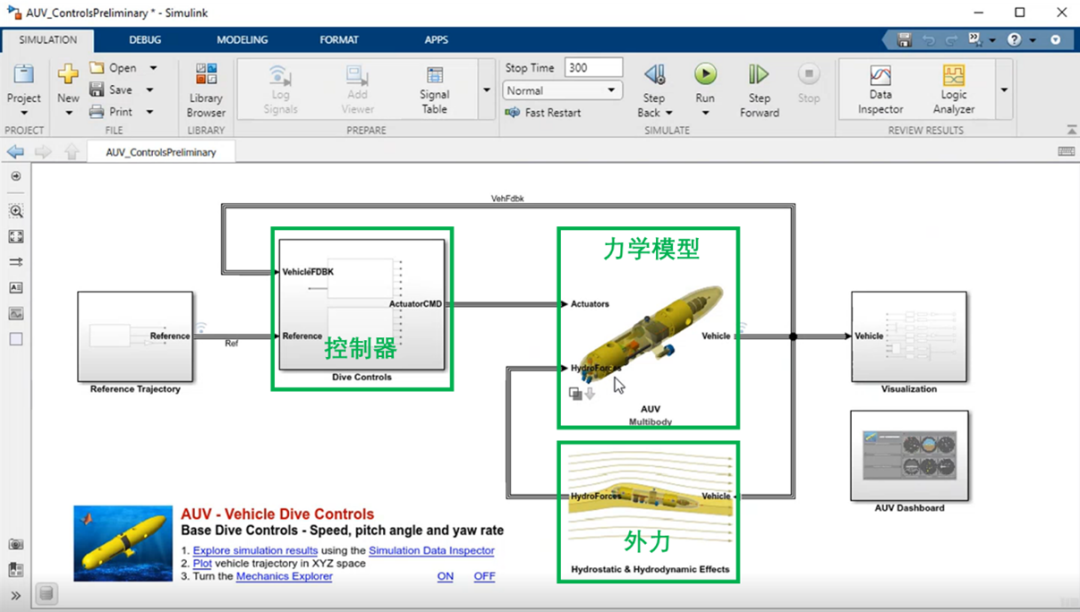Viewport: 1080px width, 612px height.
Task: Open the Help question mark icon
Action: (1014, 40)
